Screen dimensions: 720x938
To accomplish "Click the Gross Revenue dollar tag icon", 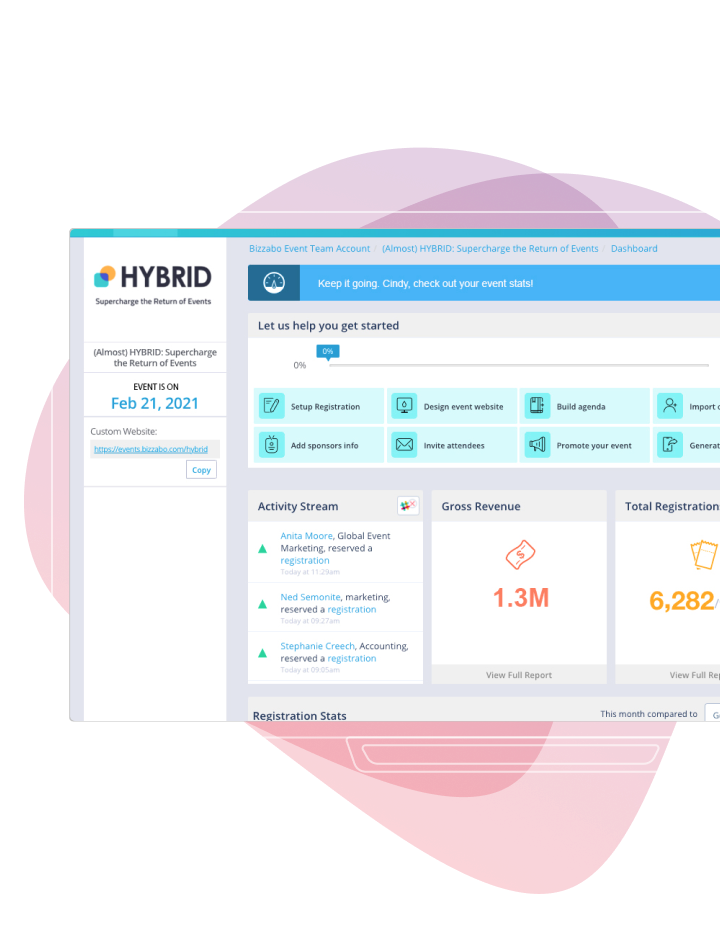I will tap(520, 555).
